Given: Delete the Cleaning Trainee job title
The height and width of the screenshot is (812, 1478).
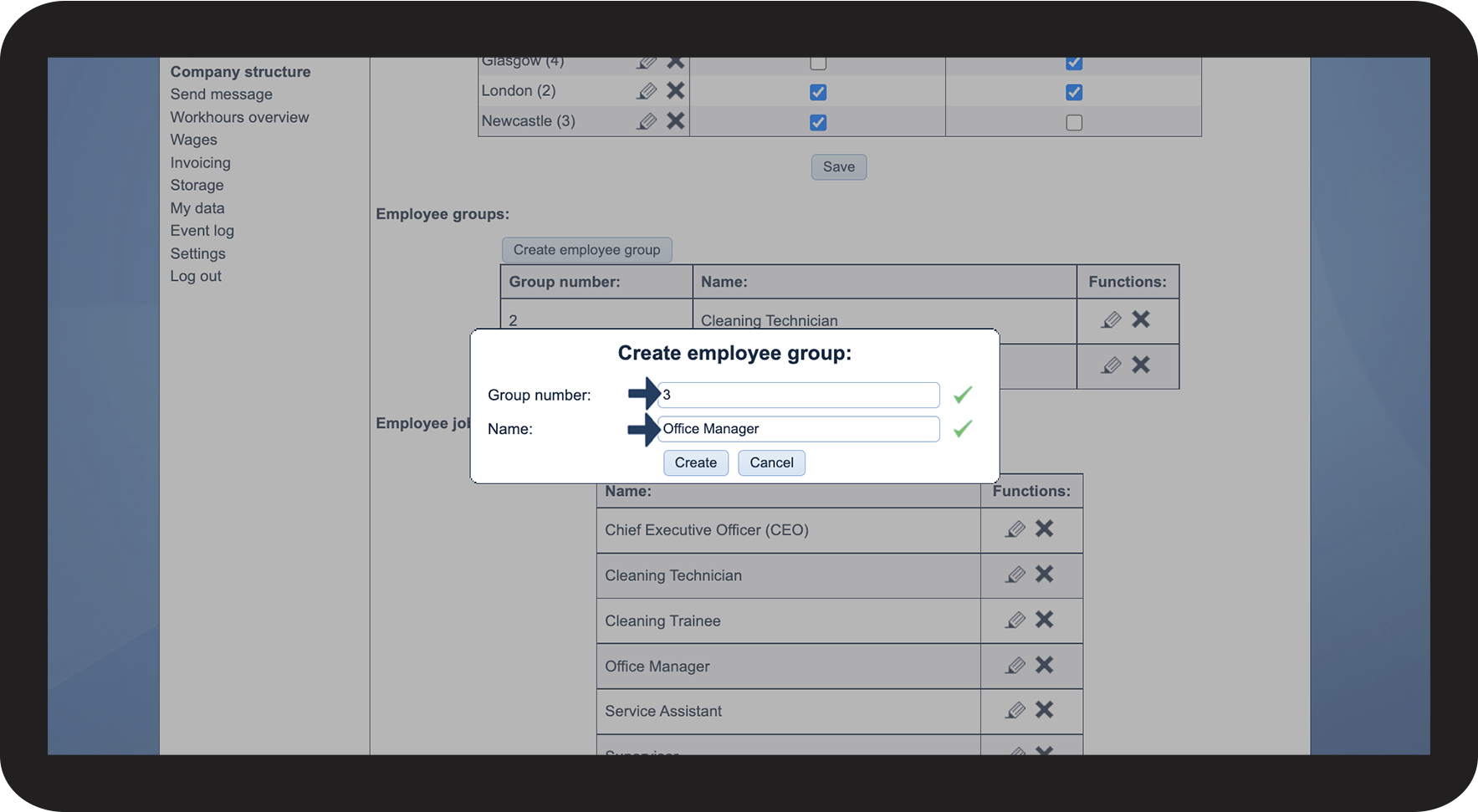Looking at the screenshot, I should point(1044,620).
